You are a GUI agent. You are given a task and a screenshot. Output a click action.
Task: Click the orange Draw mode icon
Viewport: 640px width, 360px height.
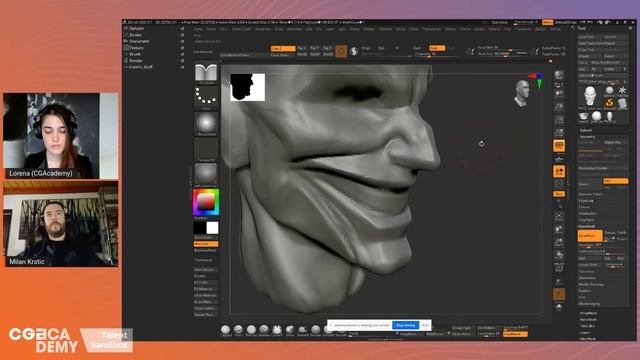pos(341,51)
